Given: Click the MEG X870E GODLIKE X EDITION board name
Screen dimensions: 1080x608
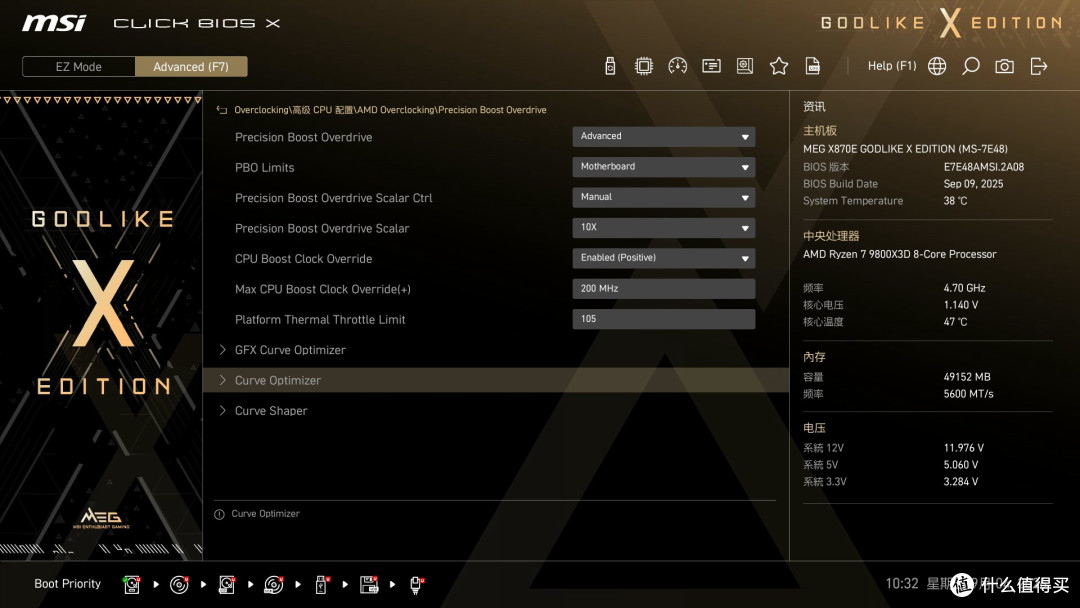Looking at the screenshot, I should (x=905, y=149).
